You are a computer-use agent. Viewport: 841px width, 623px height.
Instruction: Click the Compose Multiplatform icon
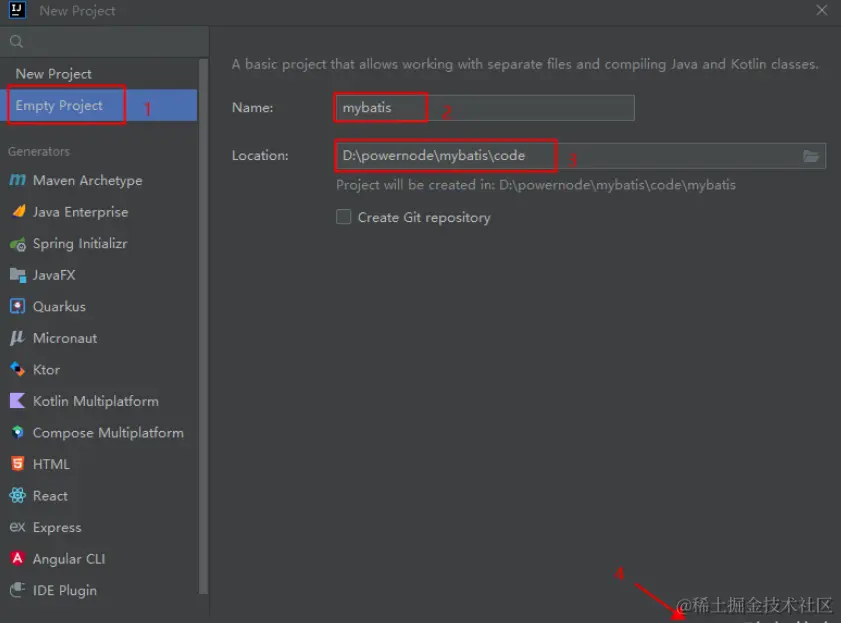[x=18, y=432]
